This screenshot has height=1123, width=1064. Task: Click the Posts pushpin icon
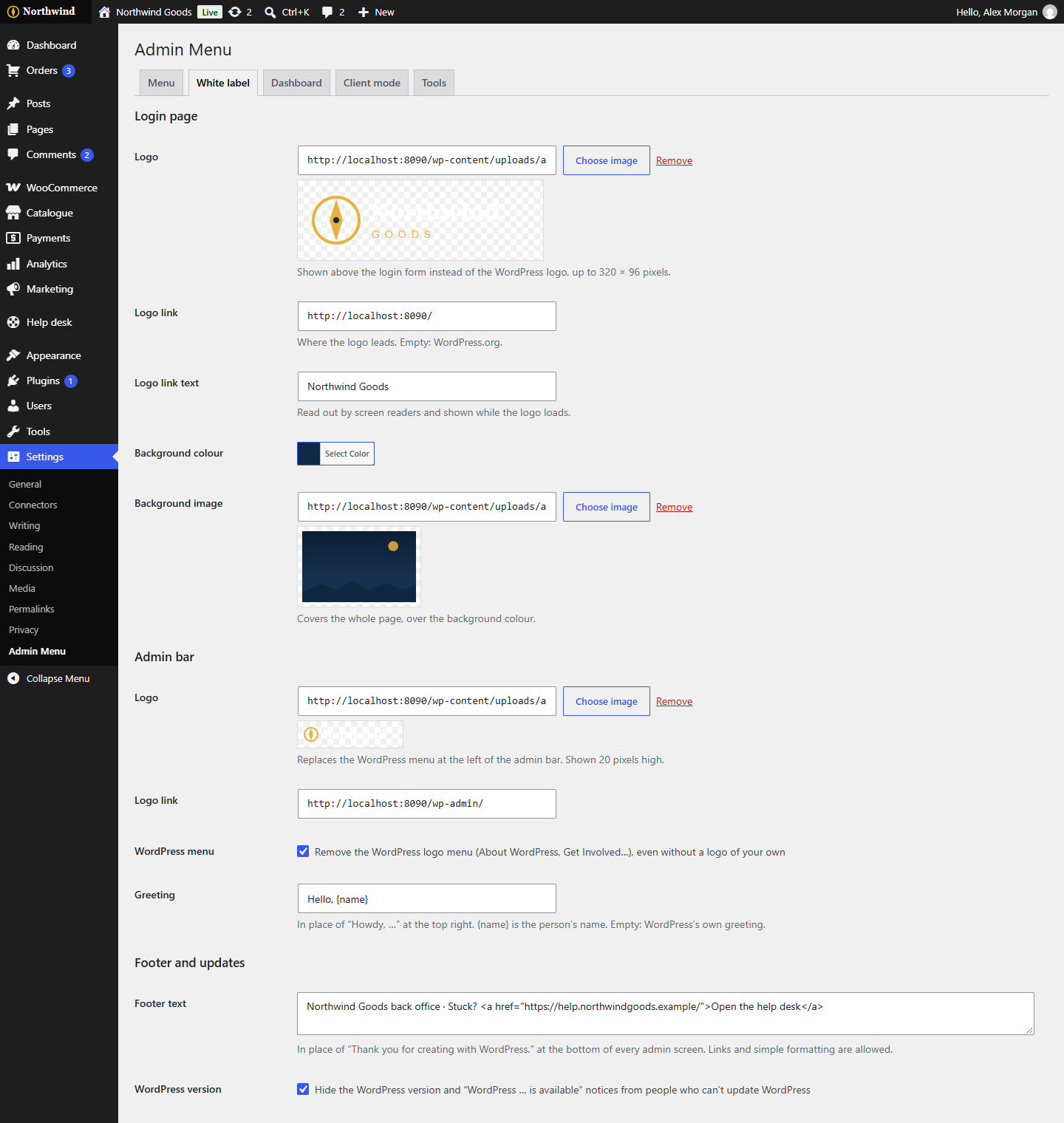coord(13,103)
